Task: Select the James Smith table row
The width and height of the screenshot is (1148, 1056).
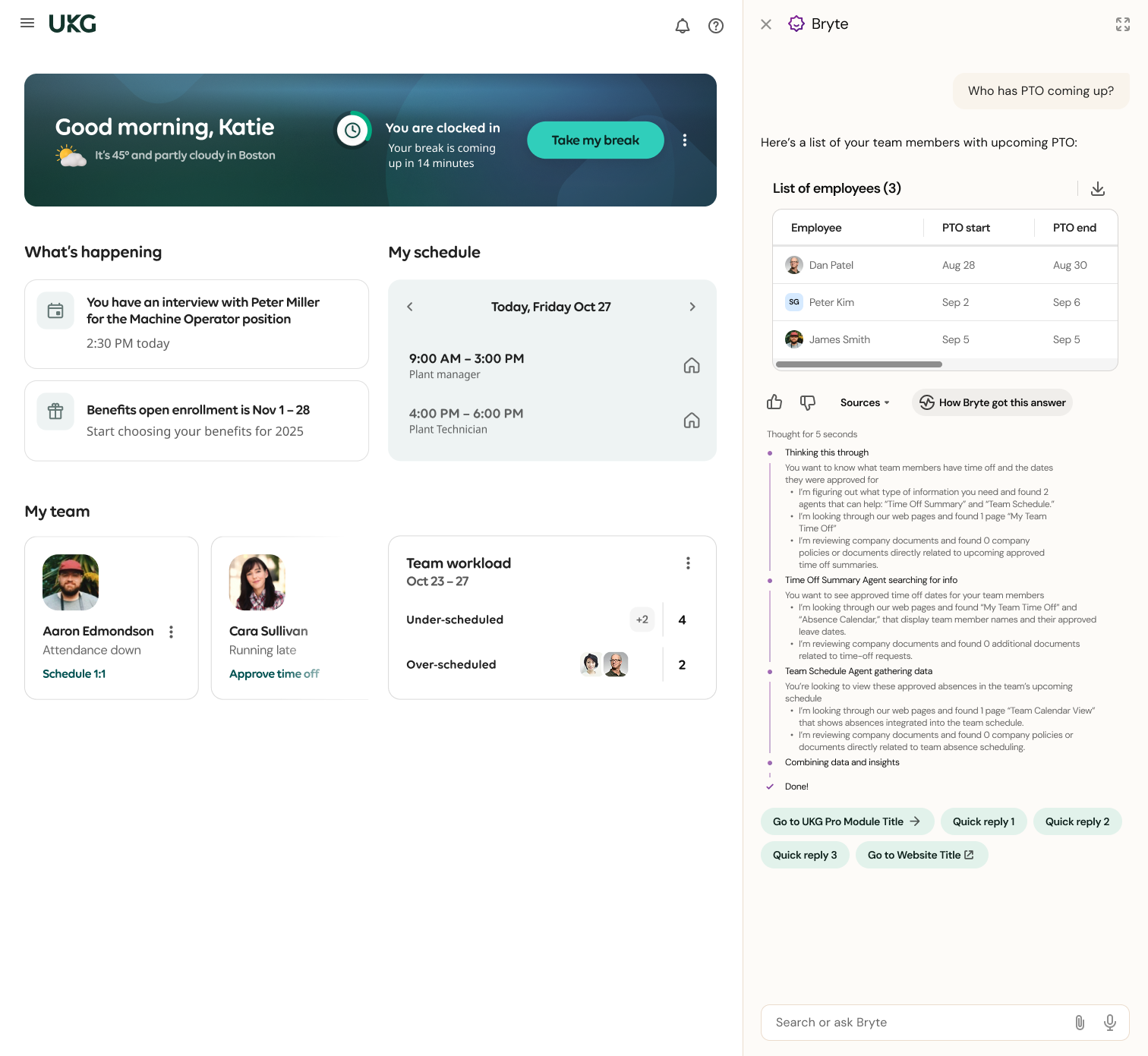Action: pos(945,339)
